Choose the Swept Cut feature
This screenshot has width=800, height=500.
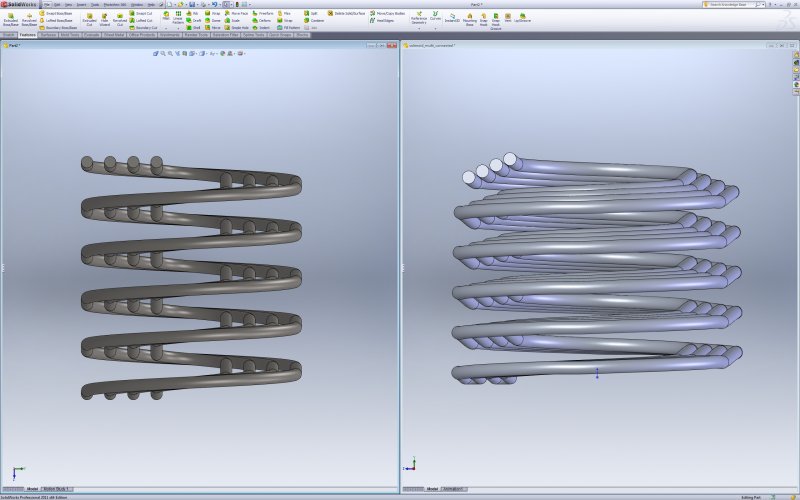(x=141, y=13)
